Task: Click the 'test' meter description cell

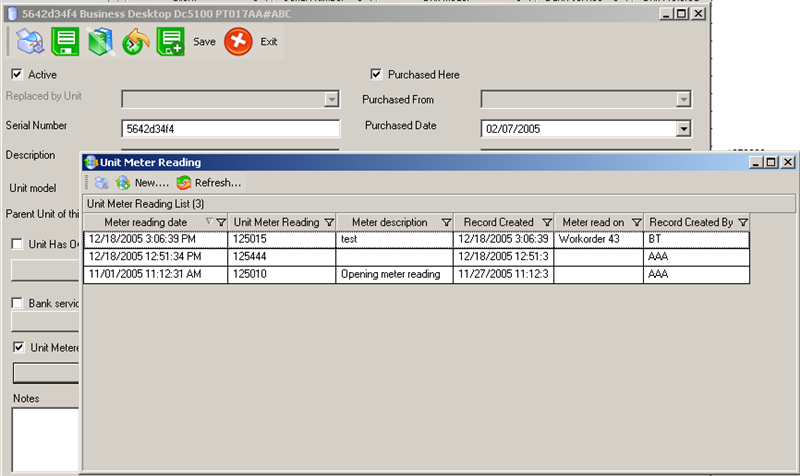Action: click(394, 239)
